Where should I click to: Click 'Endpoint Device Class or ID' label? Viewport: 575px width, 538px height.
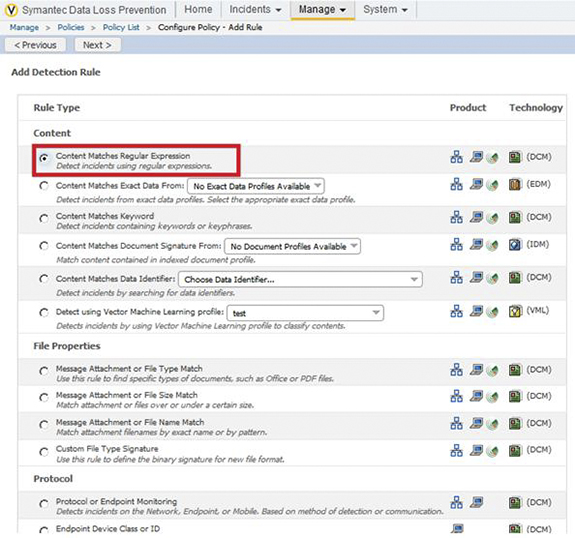(108, 529)
